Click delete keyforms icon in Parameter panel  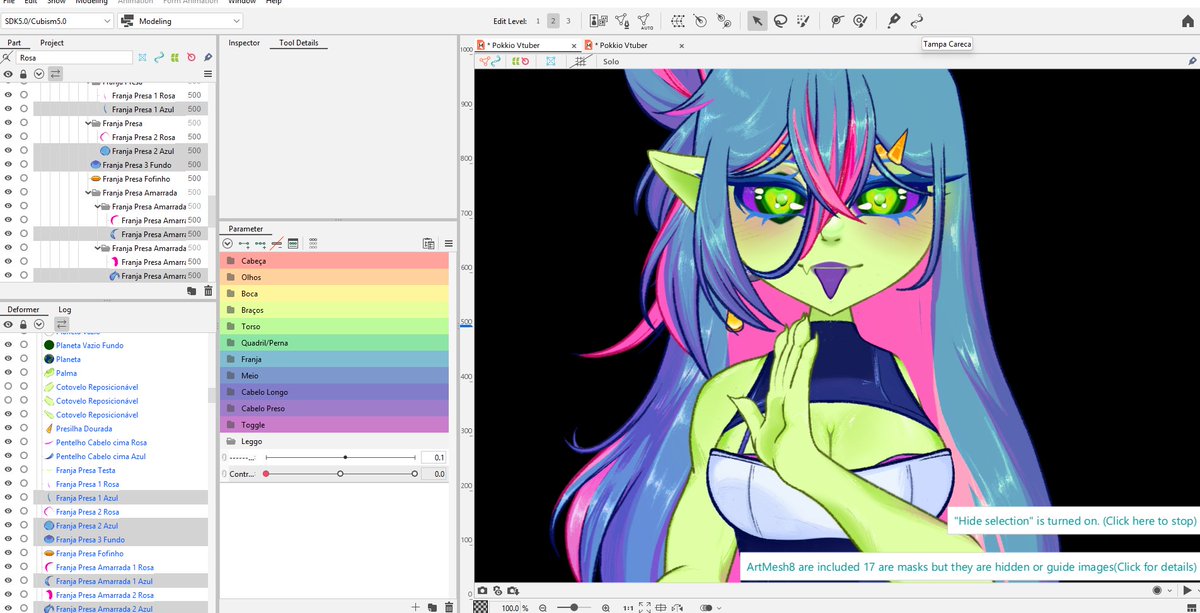click(x=278, y=243)
